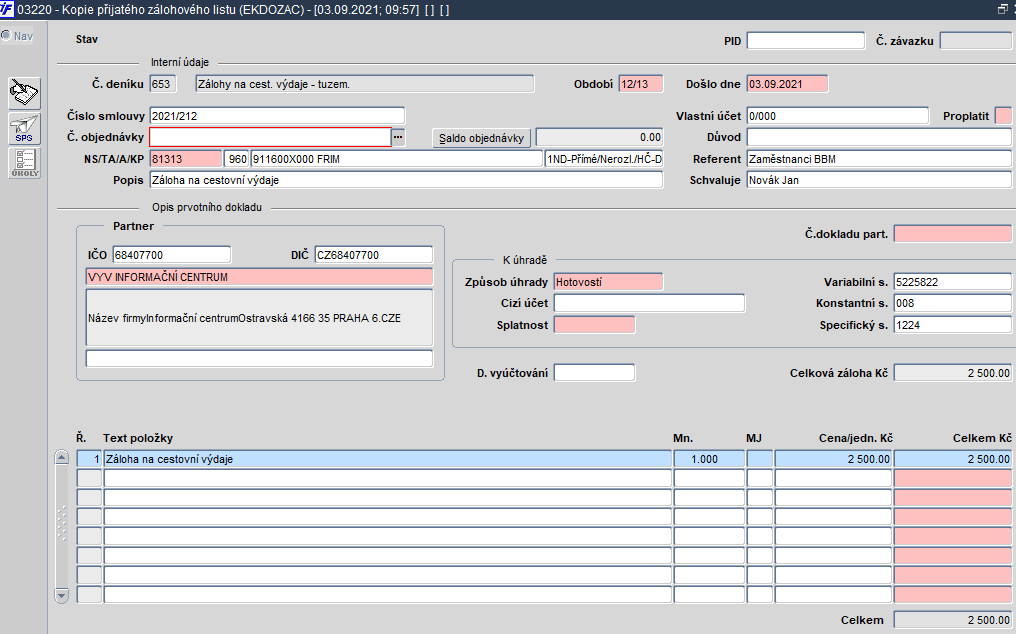Open the SPS paper plane icon

[25, 128]
